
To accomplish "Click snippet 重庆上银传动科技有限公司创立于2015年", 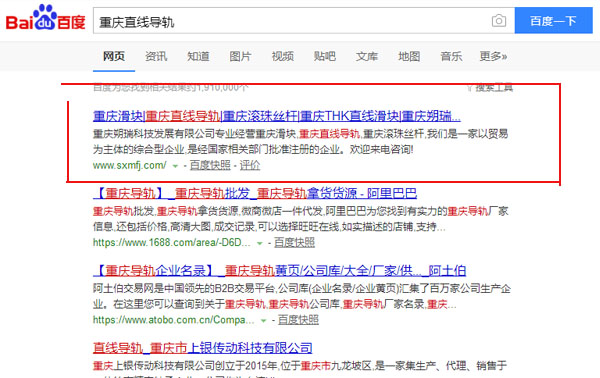I will pos(185,366).
